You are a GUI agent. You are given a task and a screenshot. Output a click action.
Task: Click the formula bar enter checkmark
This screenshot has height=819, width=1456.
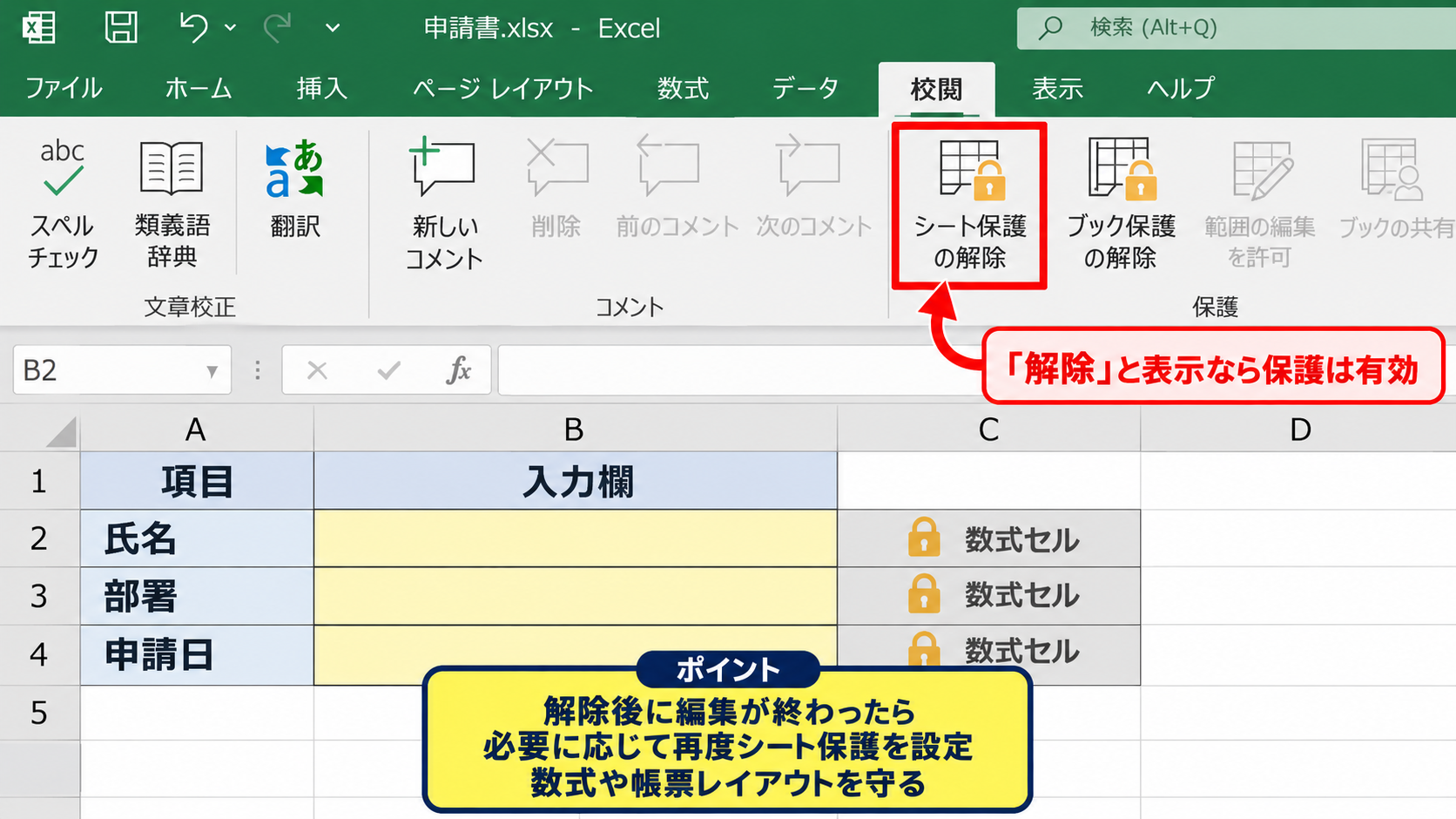(388, 371)
